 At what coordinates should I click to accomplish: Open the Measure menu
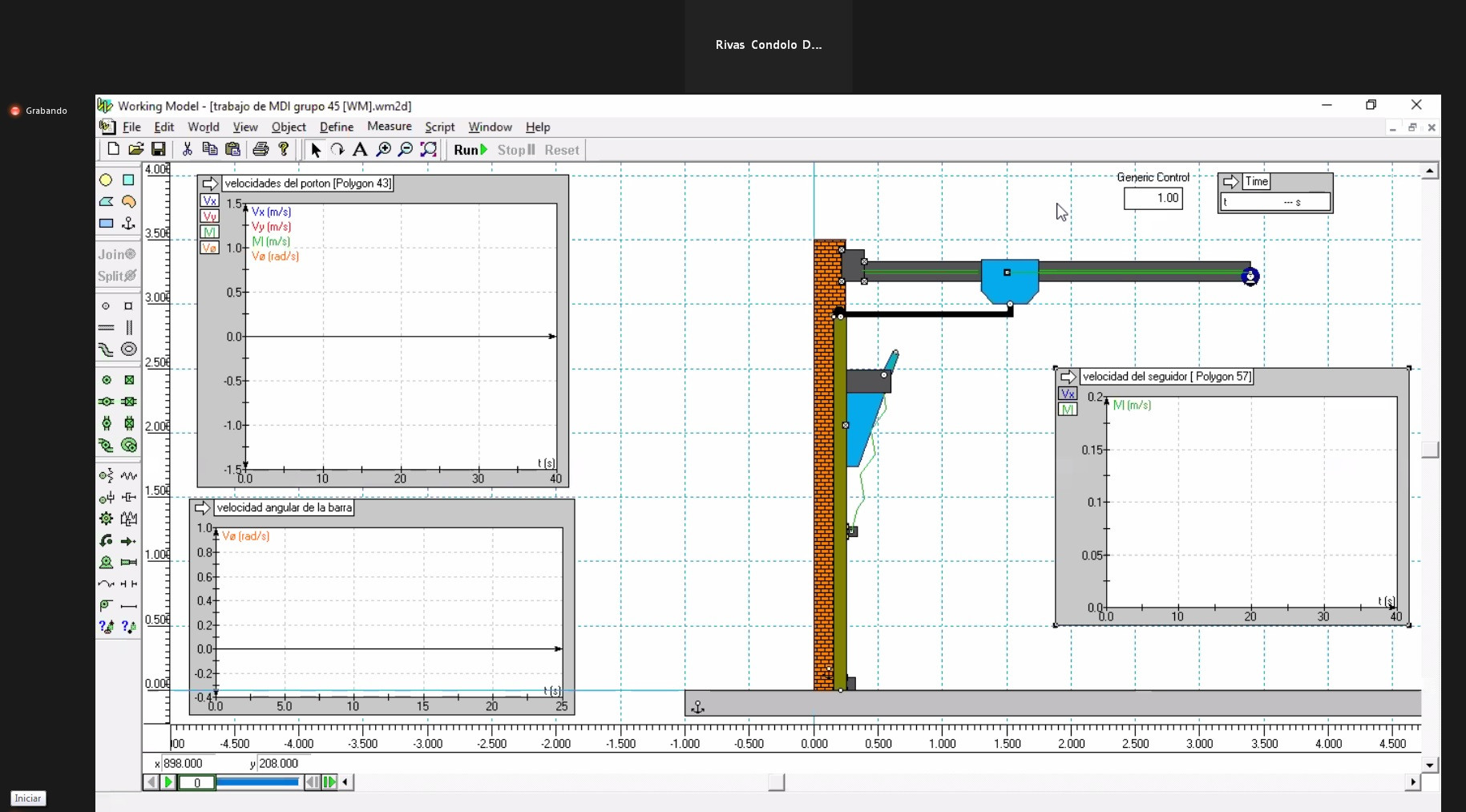(x=389, y=127)
